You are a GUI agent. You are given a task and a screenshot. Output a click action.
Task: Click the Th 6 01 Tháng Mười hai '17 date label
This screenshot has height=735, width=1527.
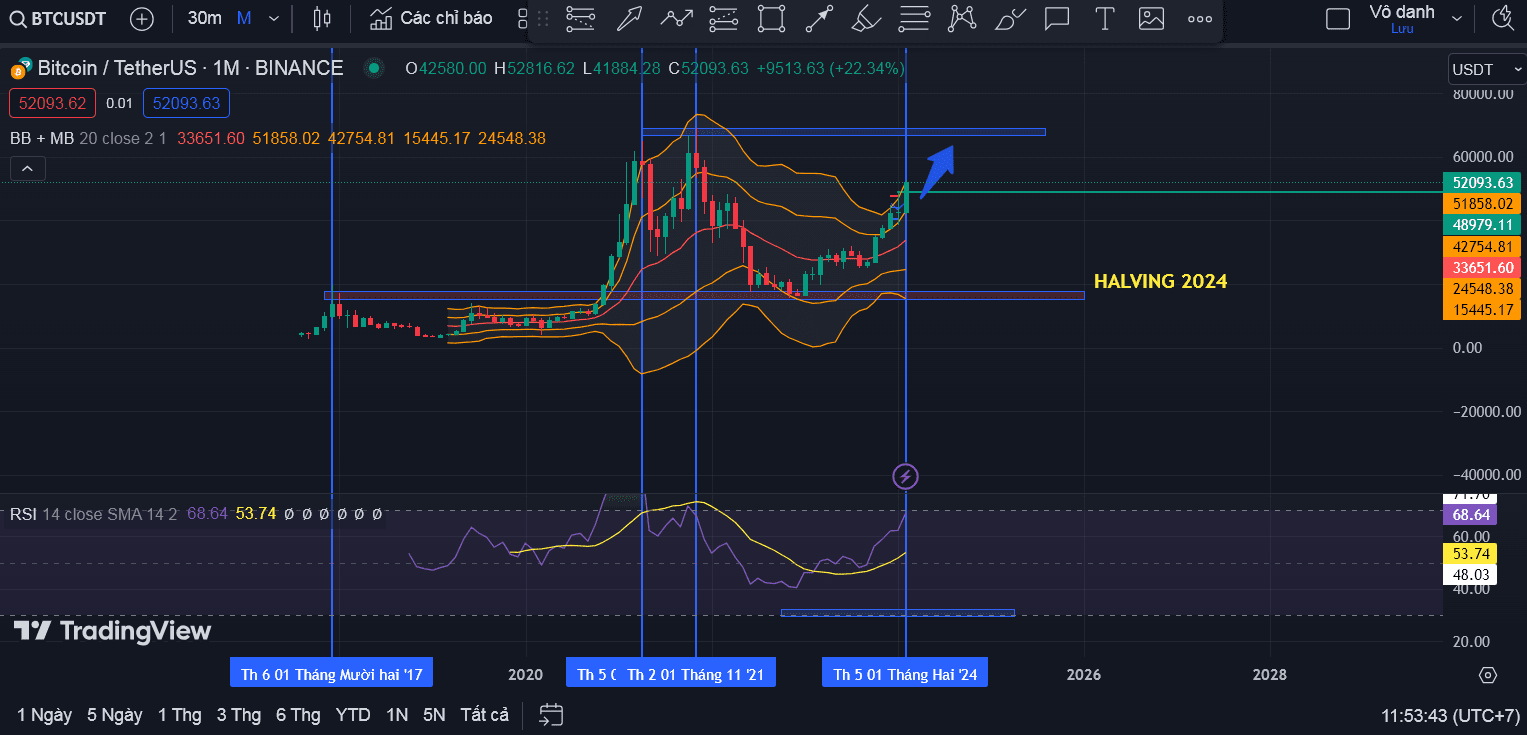click(x=332, y=674)
